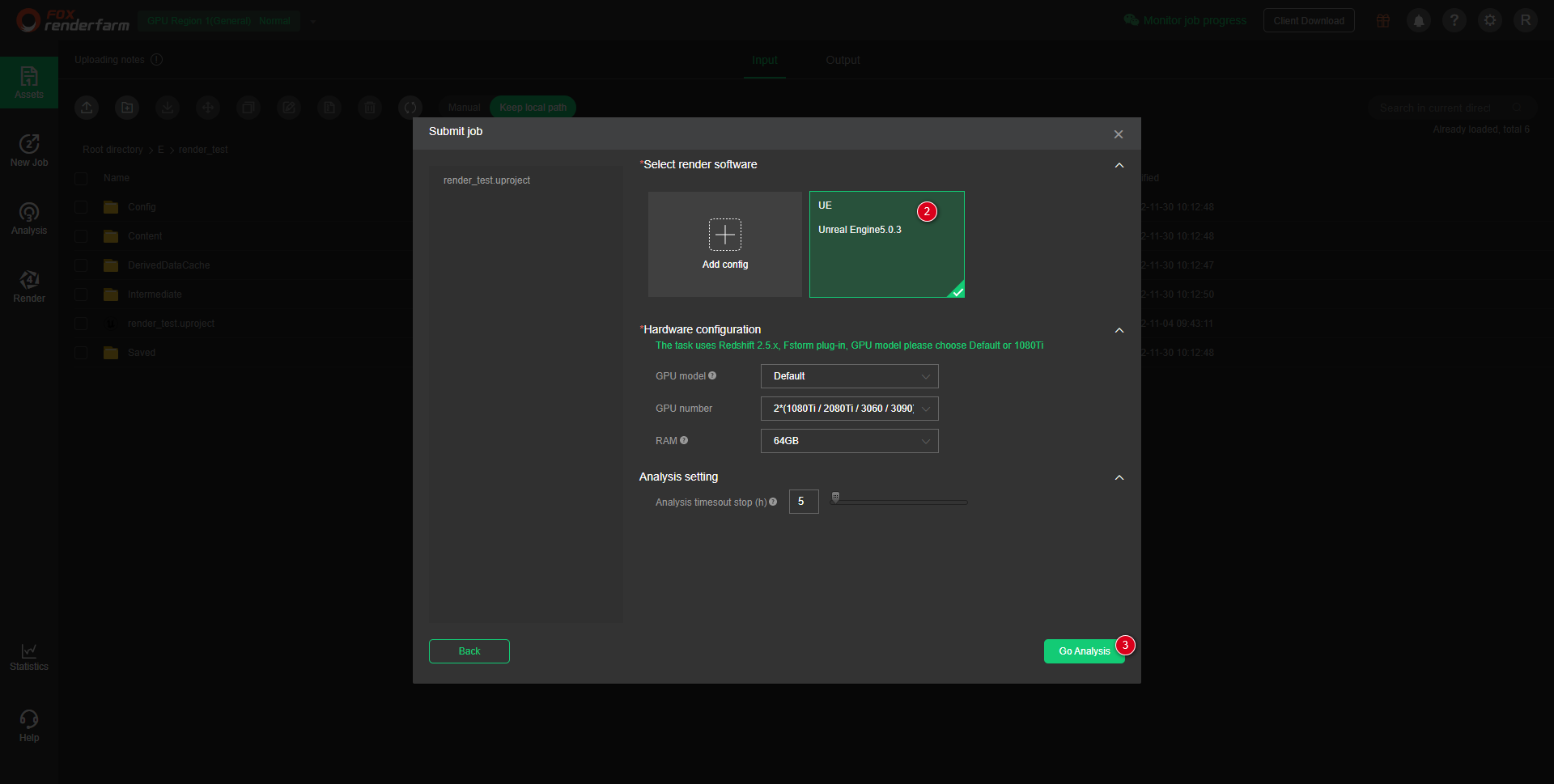Viewport: 1554px width, 784px height.
Task: Open Help in sidebar
Action: point(29,726)
